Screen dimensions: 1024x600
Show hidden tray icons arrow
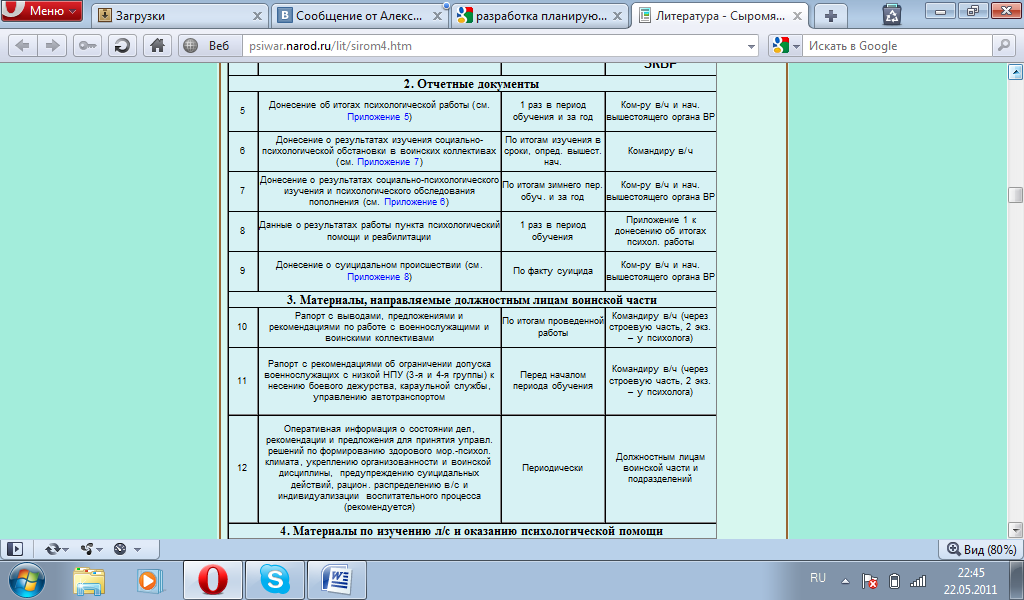845,580
